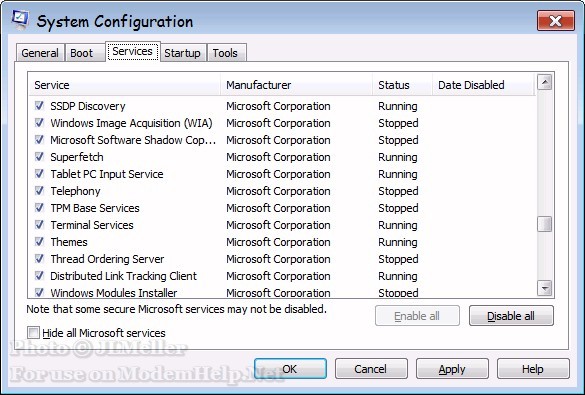Confirm with the OK button
This screenshot has height=395, width=585.
click(290, 369)
